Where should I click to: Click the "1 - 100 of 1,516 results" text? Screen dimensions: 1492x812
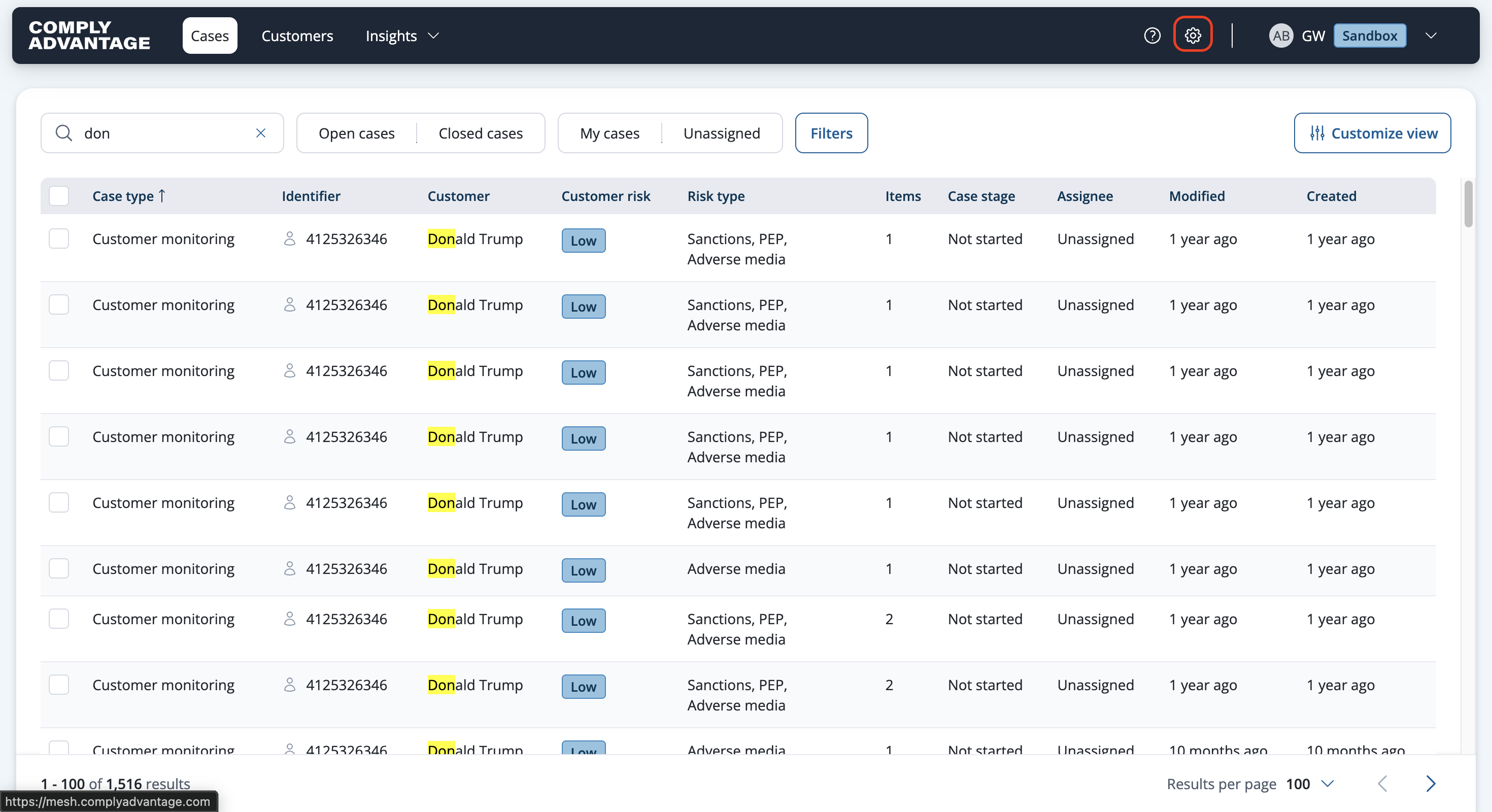click(115, 784)
